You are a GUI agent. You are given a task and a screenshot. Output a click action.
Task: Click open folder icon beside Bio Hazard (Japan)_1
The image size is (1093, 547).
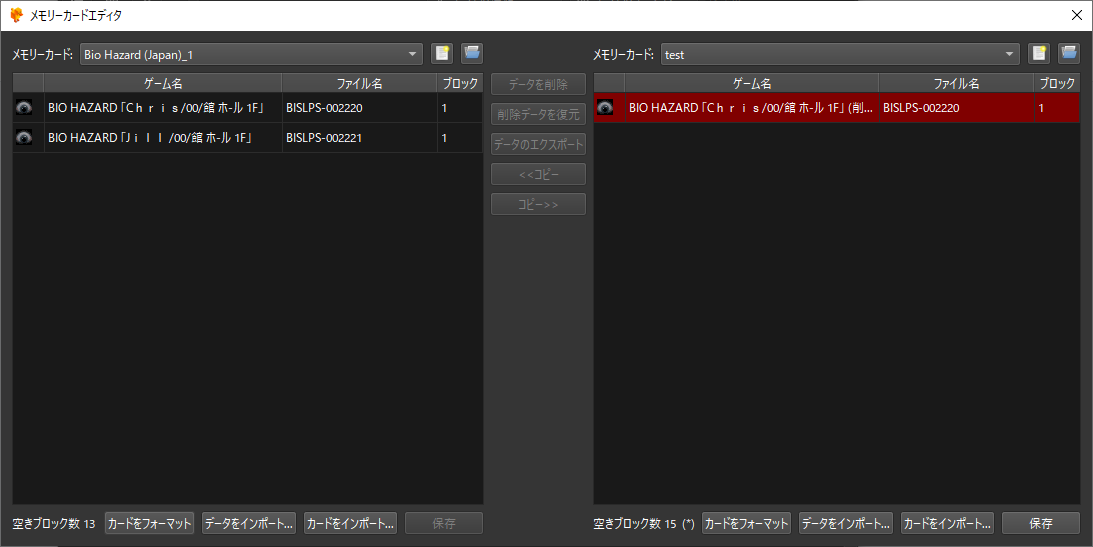[472, 54]
